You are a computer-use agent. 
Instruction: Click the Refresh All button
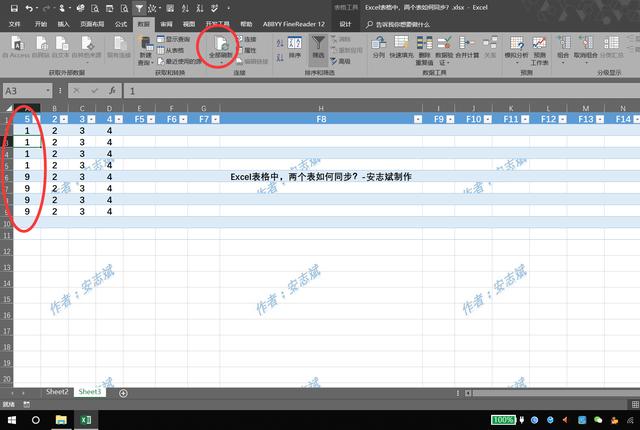220,47
